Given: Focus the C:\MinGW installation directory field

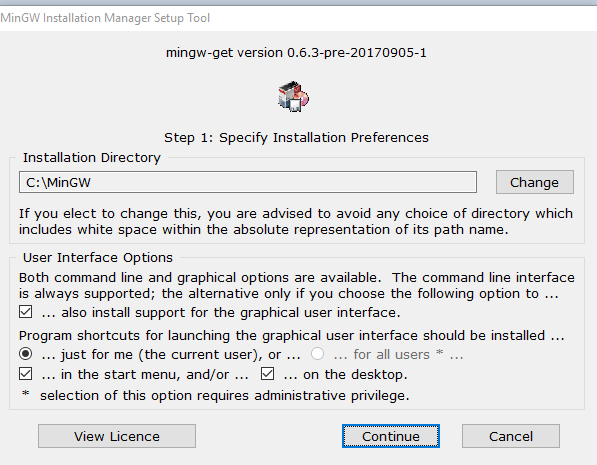Looking at the screenshot, I should [x=248, y=182].
